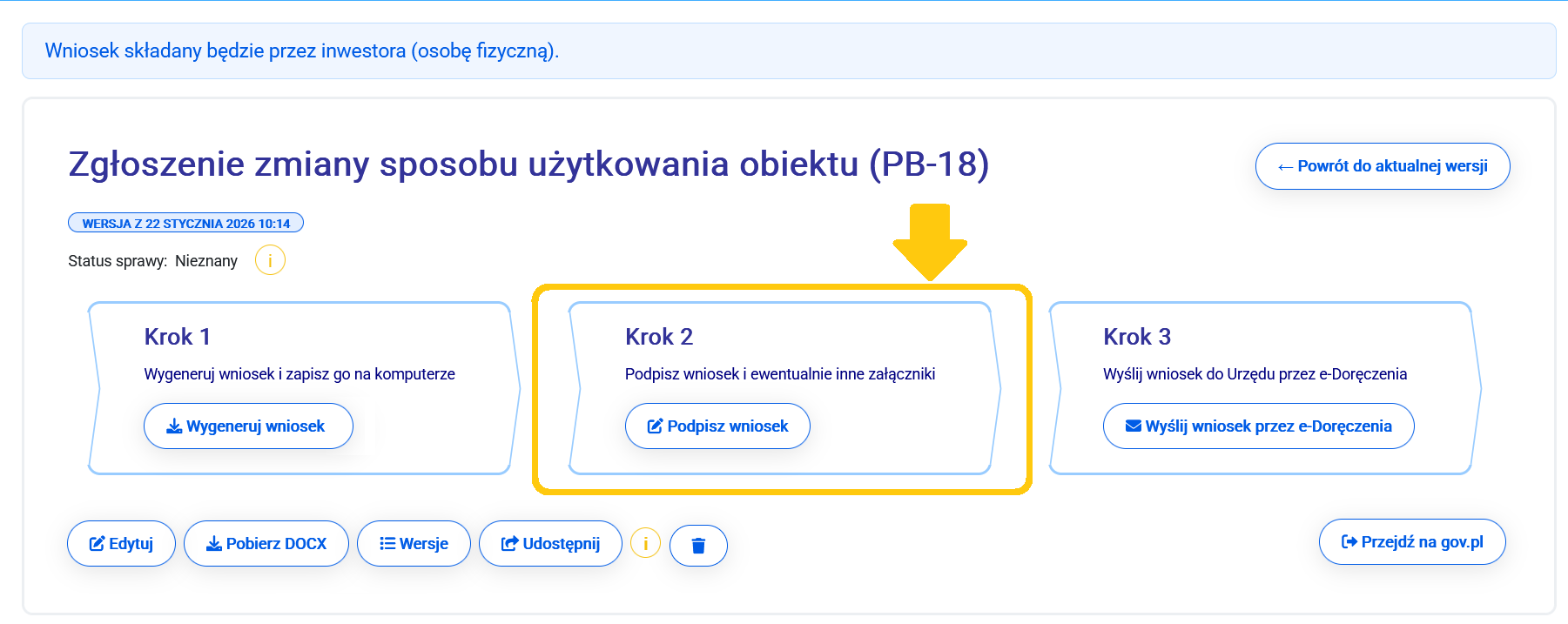Click the Status sprawy: Nieznany text
This screenshot has height=624, width=1568.
pyautogui.click(x=153, y=261)
